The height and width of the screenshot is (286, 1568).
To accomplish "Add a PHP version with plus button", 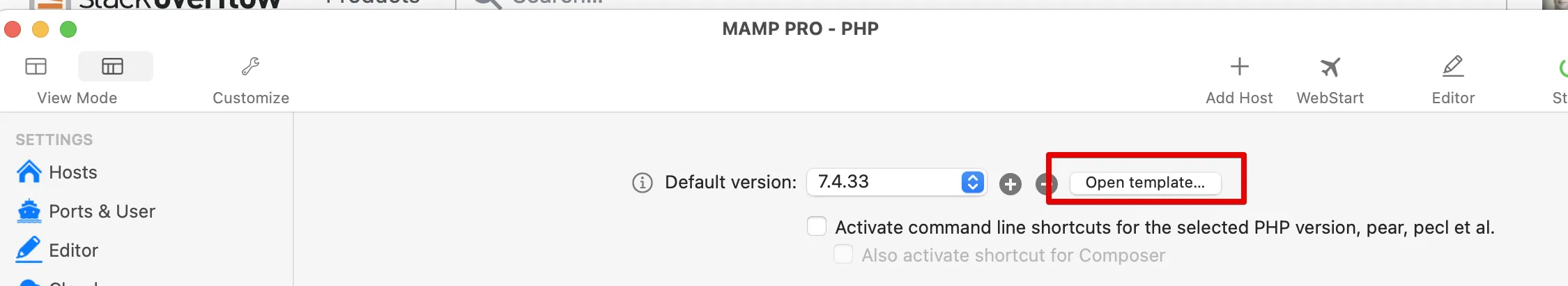I will click(1010, 184).
